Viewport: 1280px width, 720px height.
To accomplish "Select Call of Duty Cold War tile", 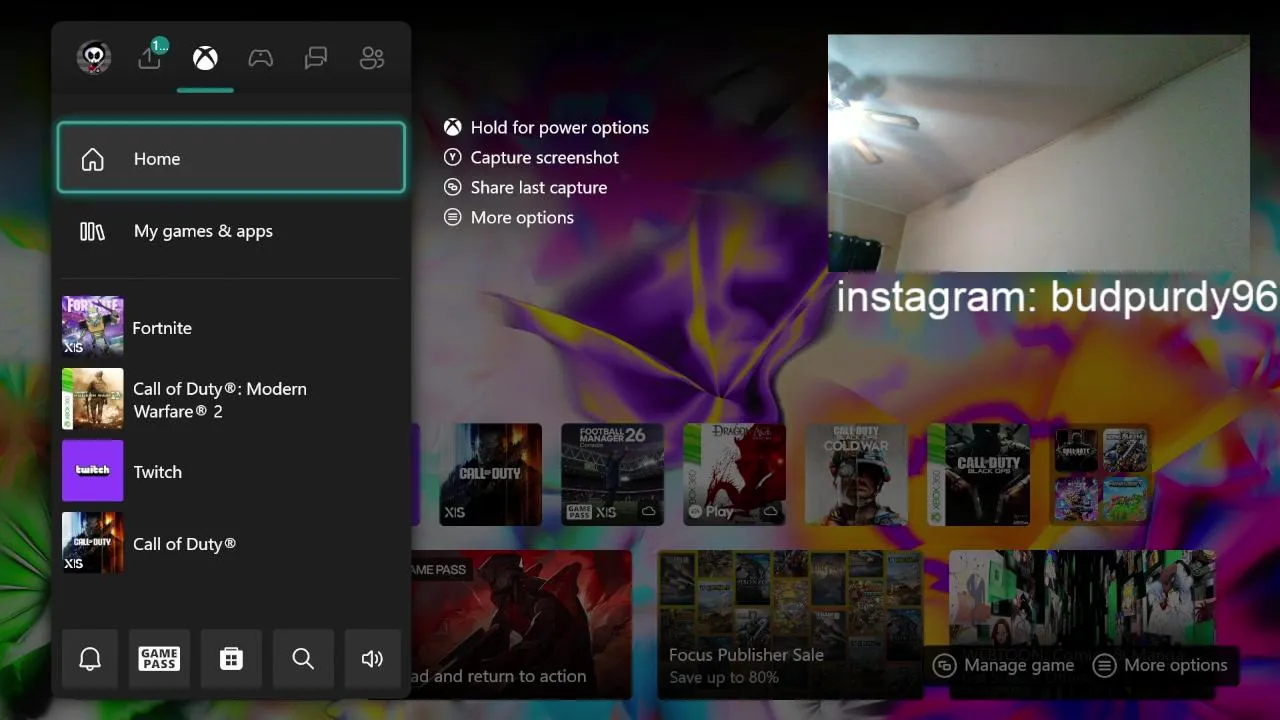I will (x=856, y=474).
